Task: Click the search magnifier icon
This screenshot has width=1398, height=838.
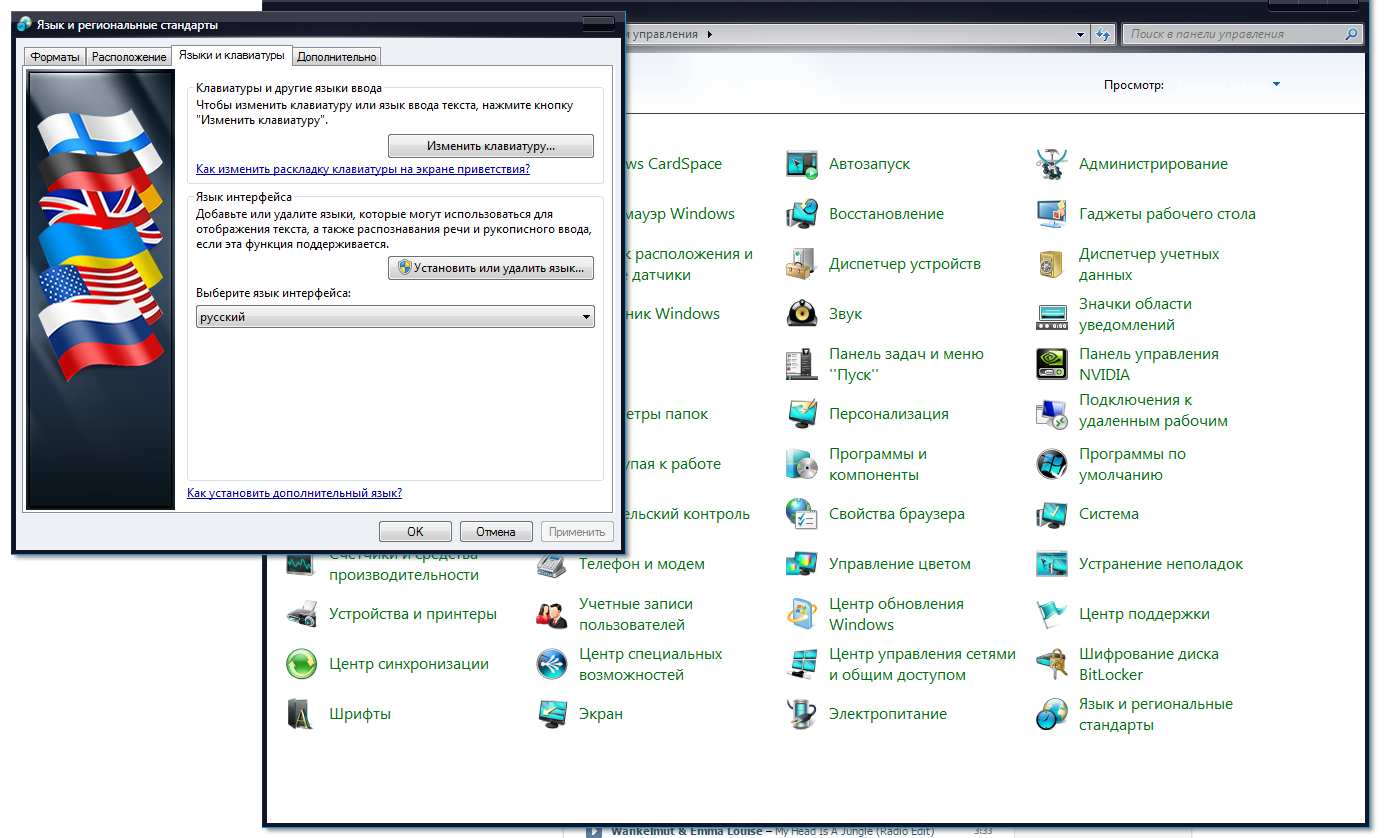Action: pyautogui.click(x=1353, y=34)
